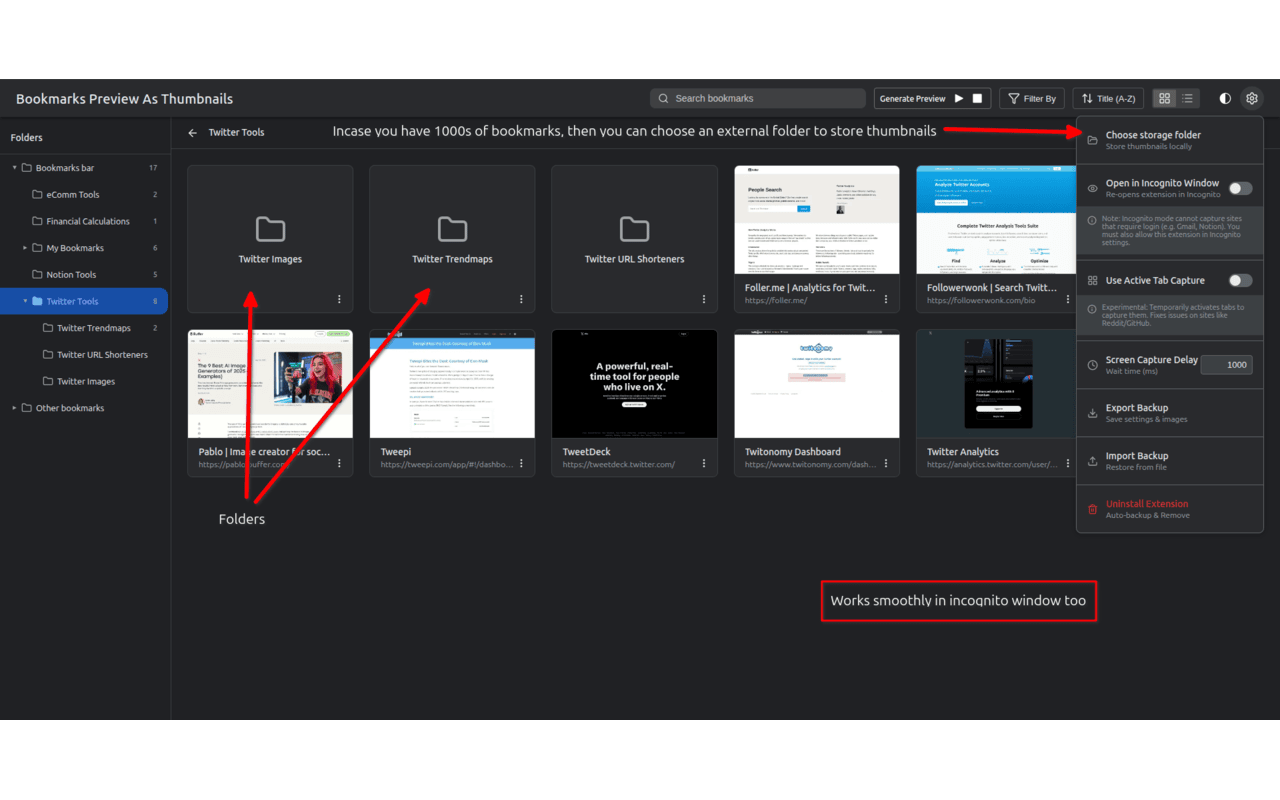Collapse the Bookmarks bar tree arrow
Screen dimensions: 1280x800
14,168
